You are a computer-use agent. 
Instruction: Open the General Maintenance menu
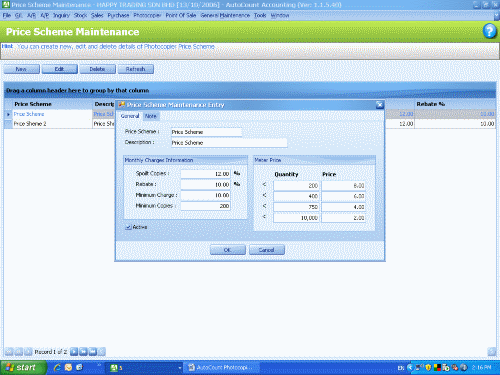[x=225, y=15]
